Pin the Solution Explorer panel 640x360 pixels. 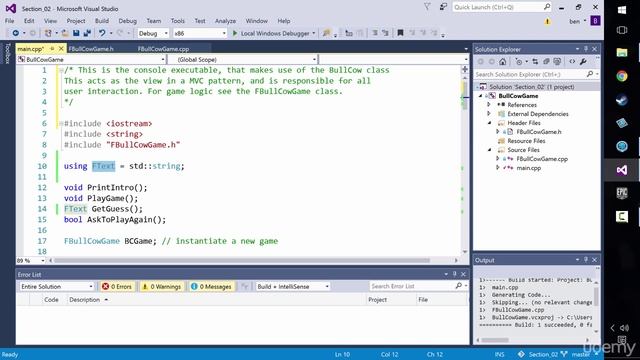(x=586, y=49)
